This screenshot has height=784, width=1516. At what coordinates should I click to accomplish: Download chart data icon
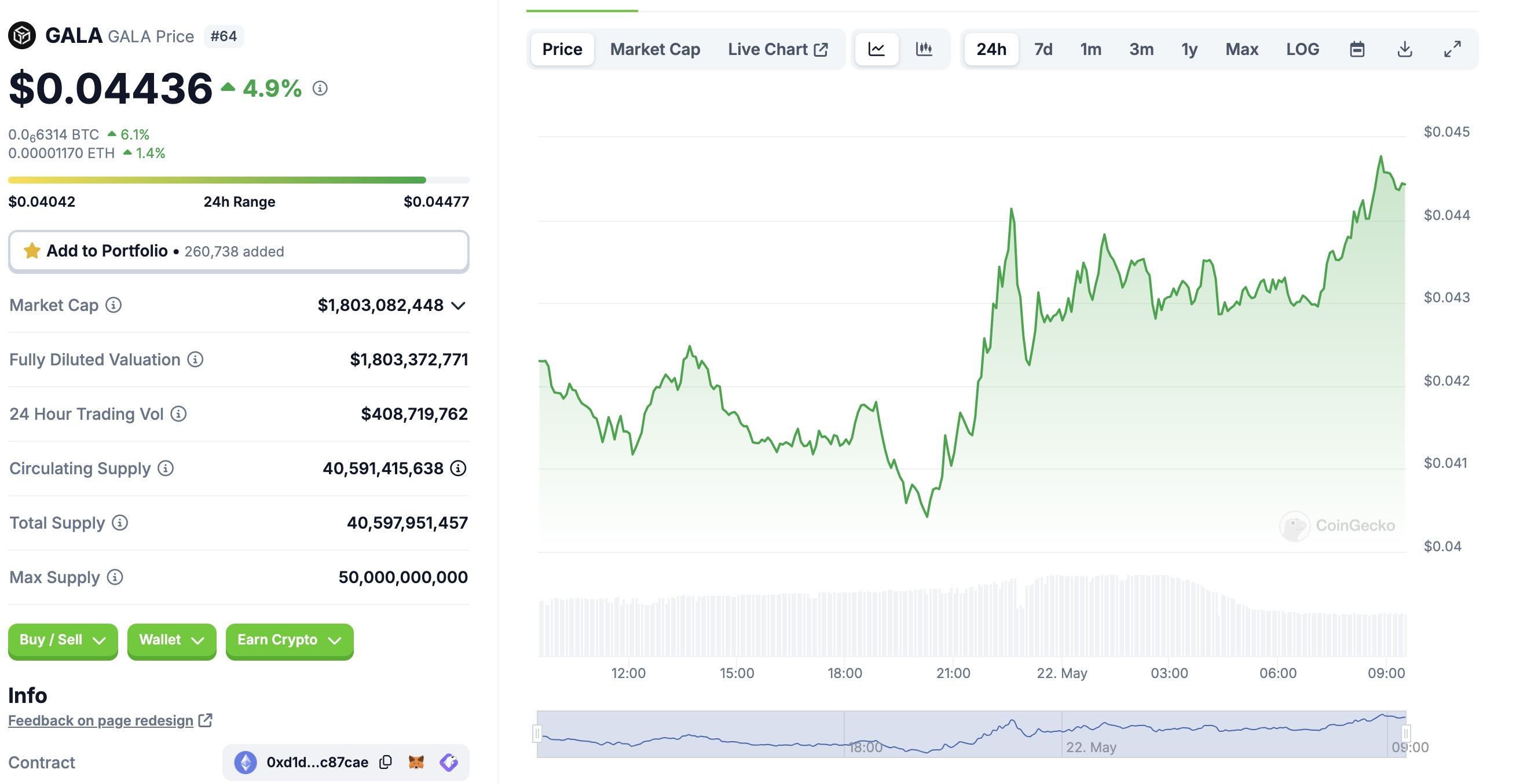pos(1405,49)
